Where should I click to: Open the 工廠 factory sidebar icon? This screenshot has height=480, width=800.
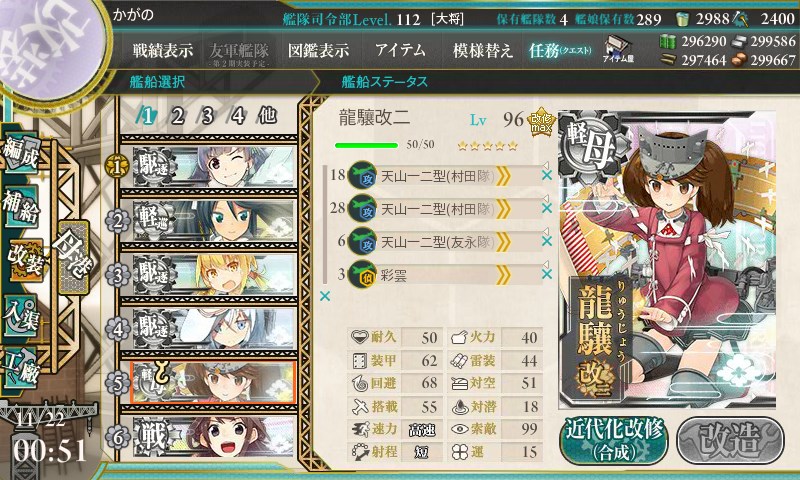(20, 366)
